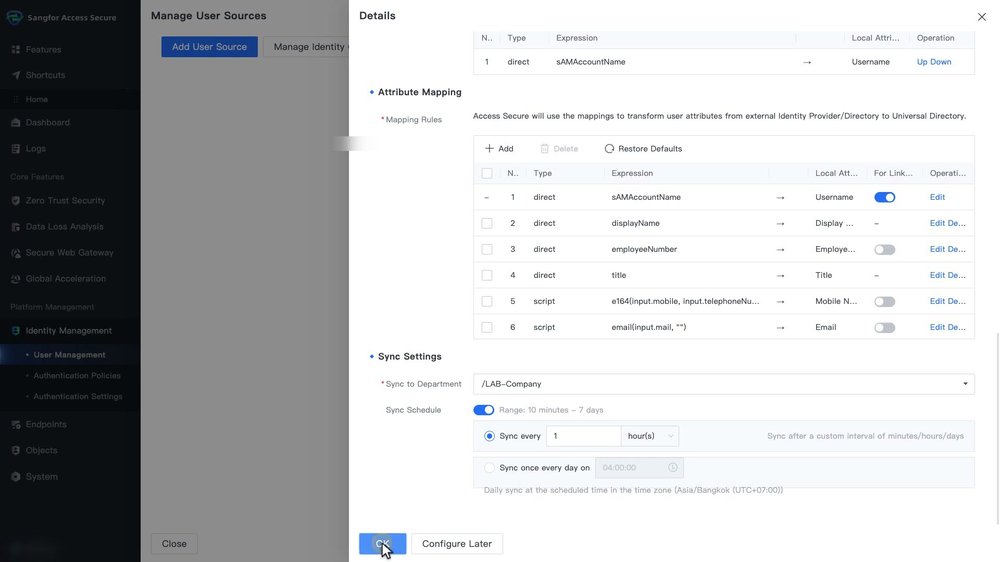Open the hour(s) interval unit dropdown

[x=650, y=436]
